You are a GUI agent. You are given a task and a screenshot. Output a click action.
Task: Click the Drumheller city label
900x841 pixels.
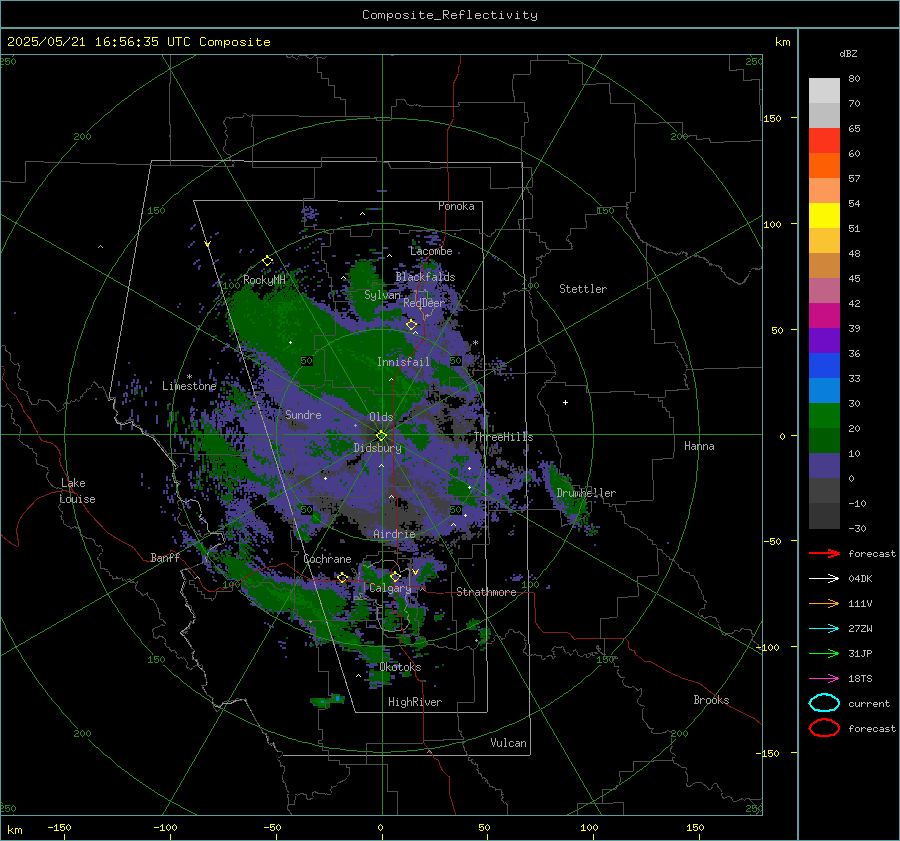click(x=586, y=493)
